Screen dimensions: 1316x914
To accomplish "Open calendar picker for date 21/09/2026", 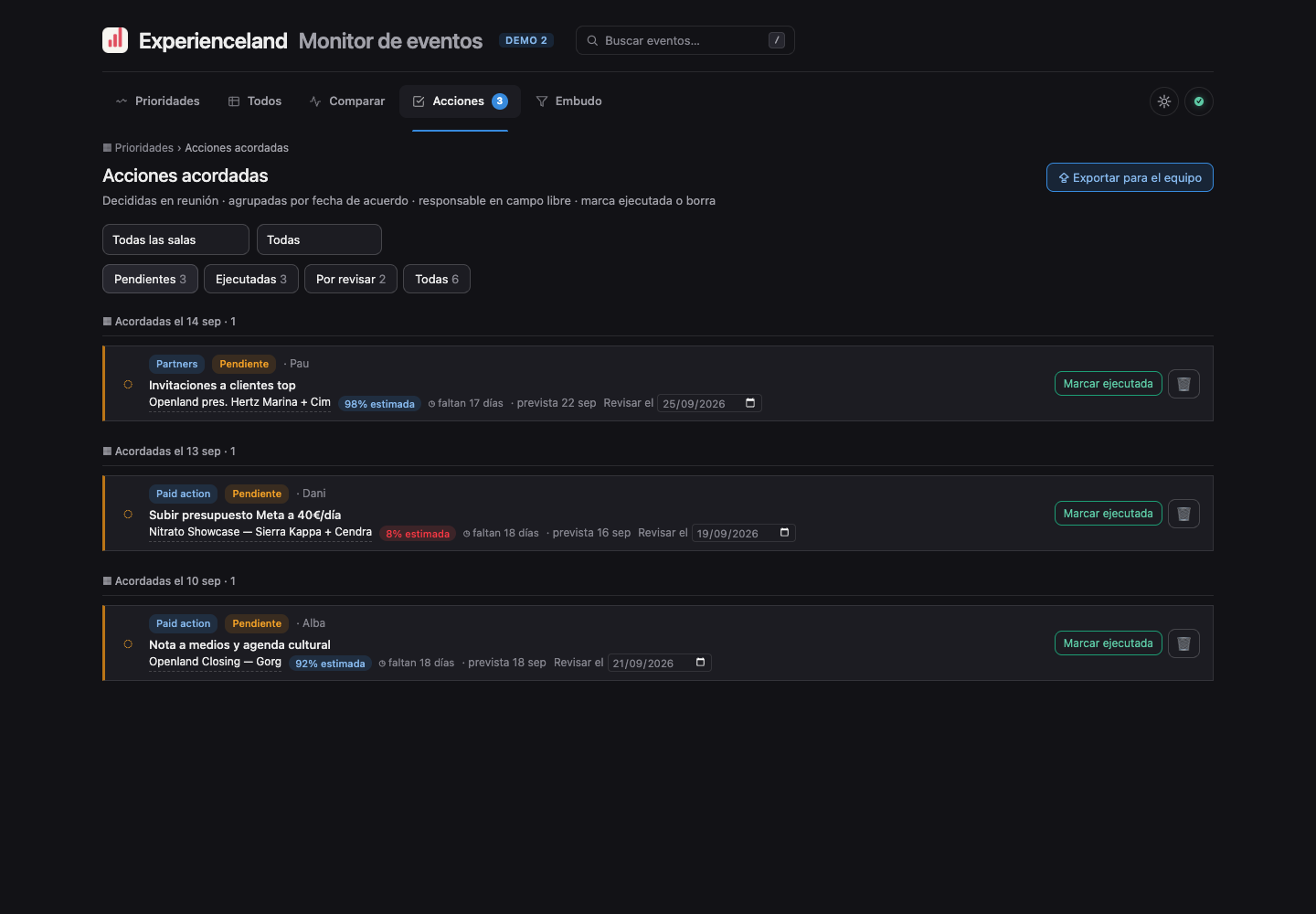I will click(700, 663).
